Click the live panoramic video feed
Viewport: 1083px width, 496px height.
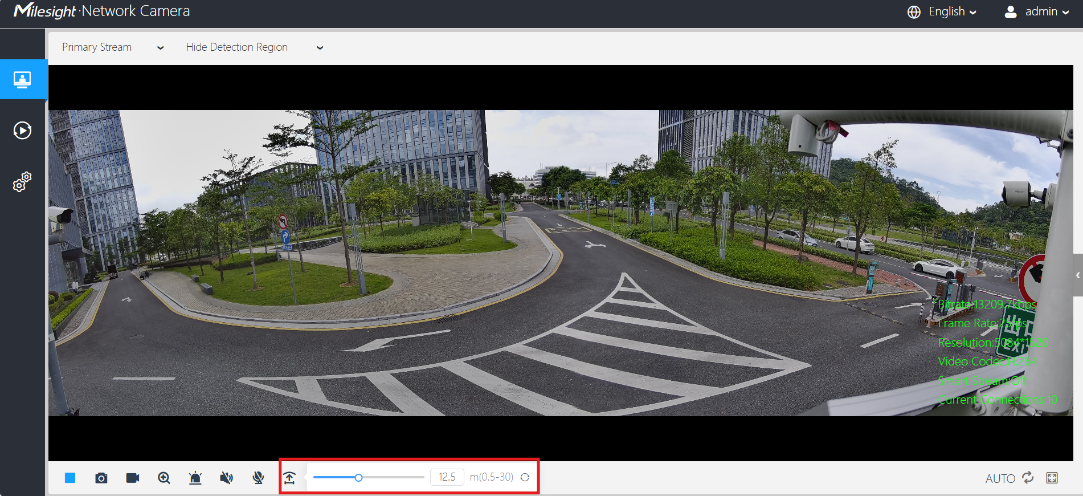[561, 263]
